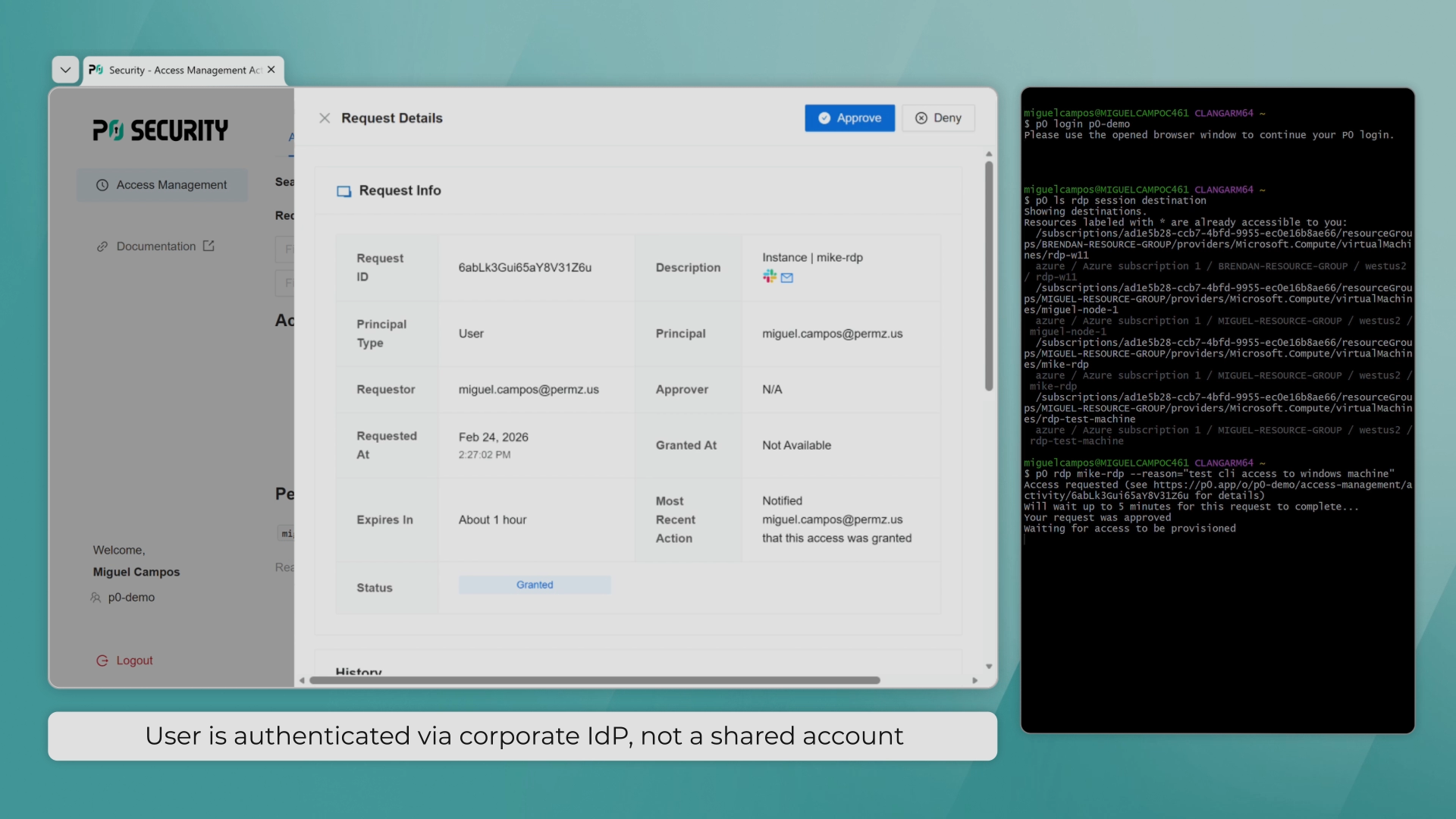Click the clock icon for Access Management
1456x819 pixels.
coord(102,185)
